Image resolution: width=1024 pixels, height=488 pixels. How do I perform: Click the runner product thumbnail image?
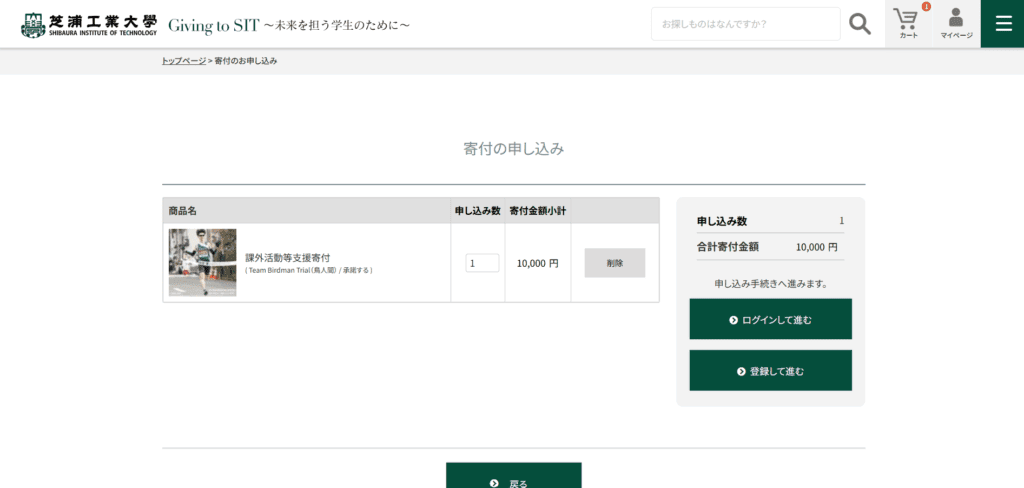(x=203, y=262)
